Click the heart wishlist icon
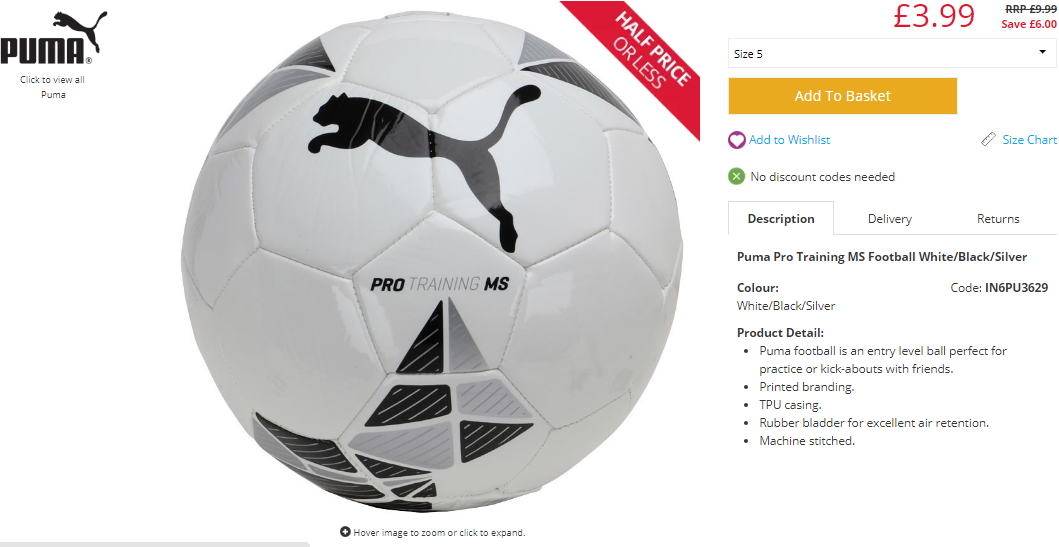This screenshot has width=1059, height=547. (737, 140)
